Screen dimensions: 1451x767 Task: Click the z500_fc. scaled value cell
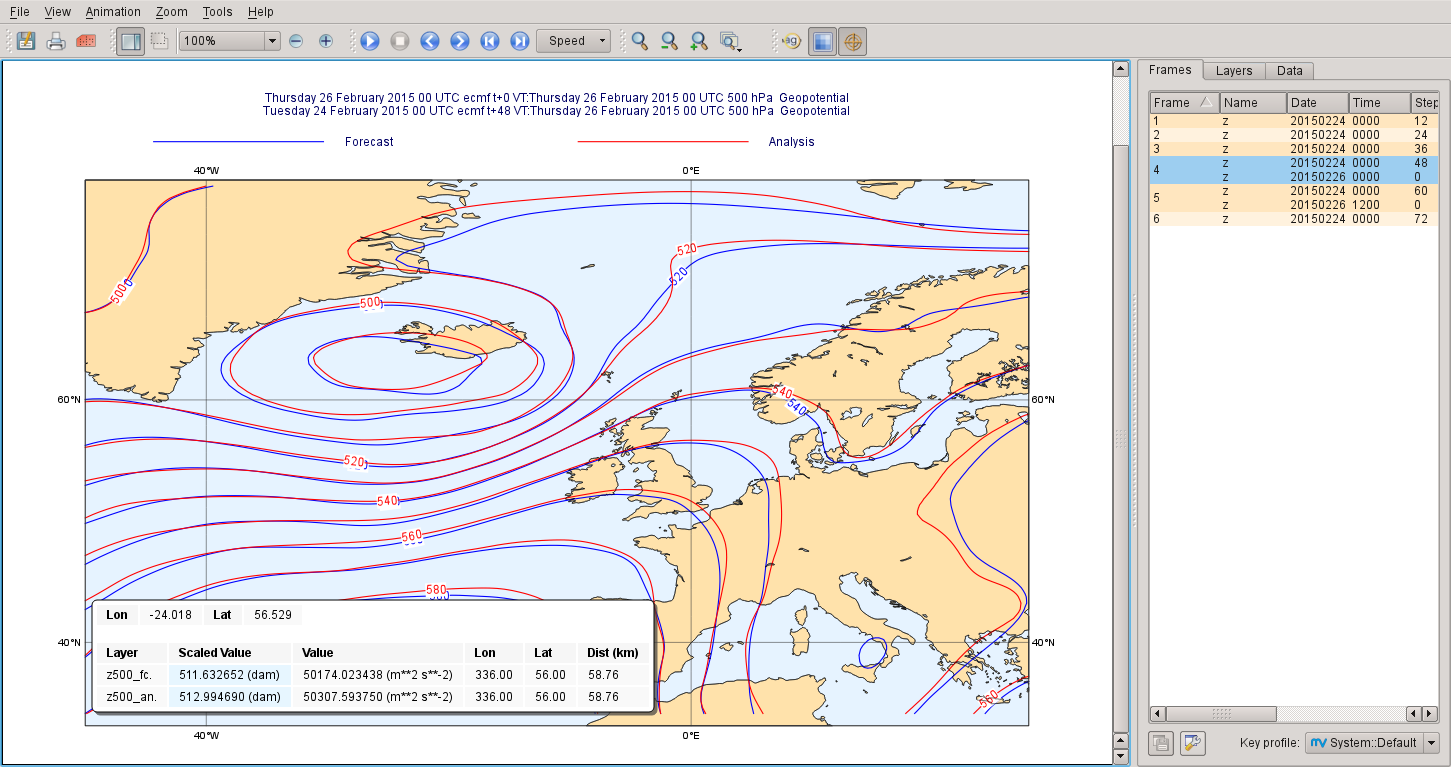click(230, 675)
